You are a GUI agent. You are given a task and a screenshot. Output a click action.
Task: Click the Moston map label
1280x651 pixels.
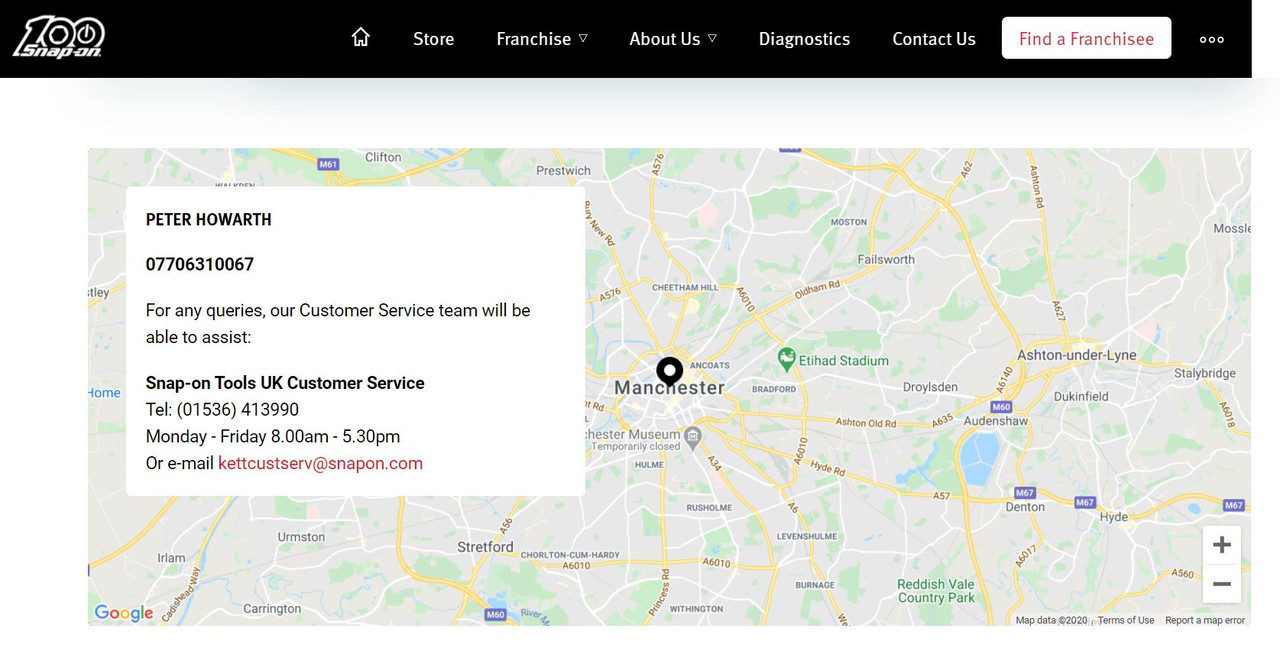tap(849, 222)
